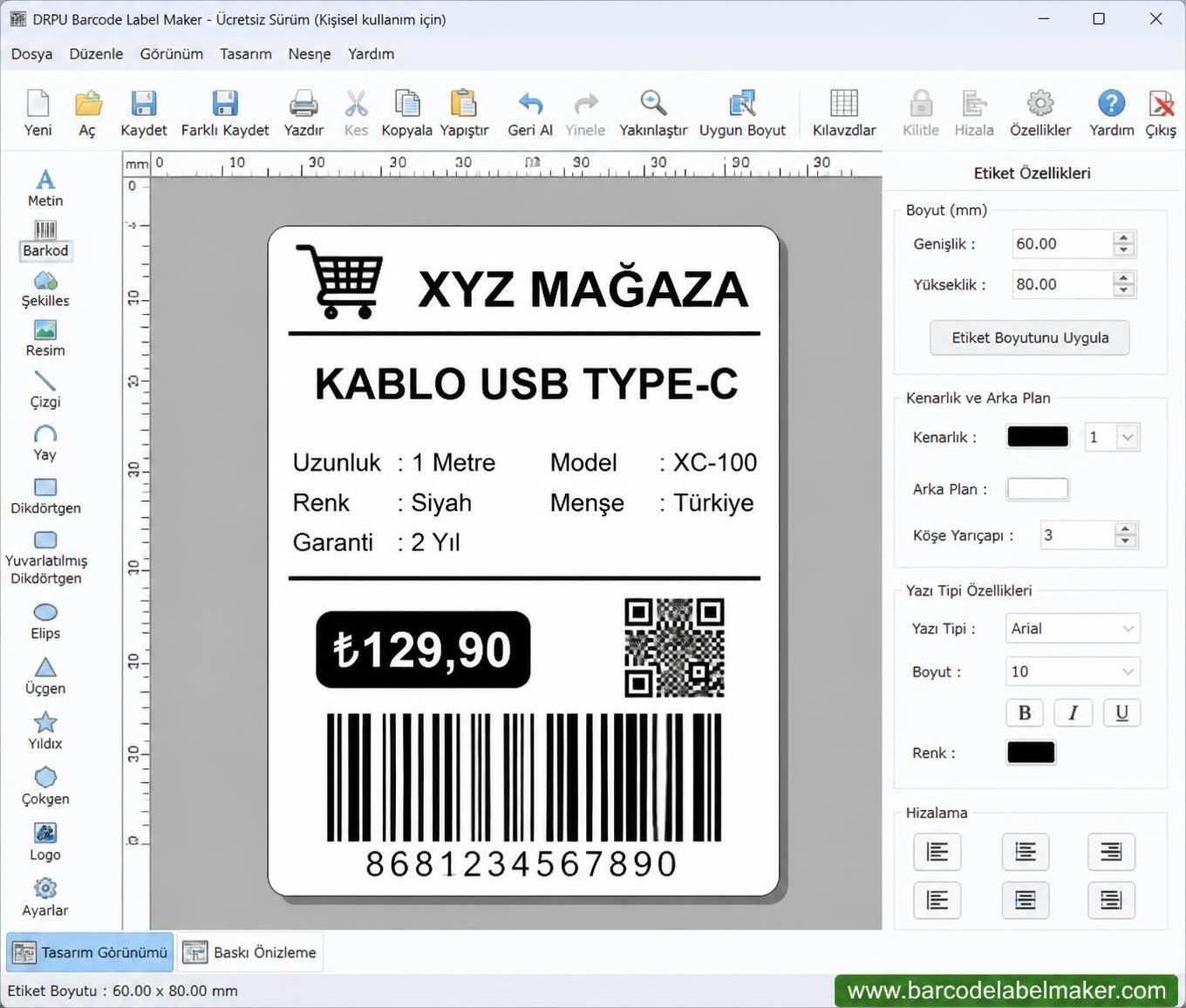Open the Nesne menu

(x=310, y=54)
